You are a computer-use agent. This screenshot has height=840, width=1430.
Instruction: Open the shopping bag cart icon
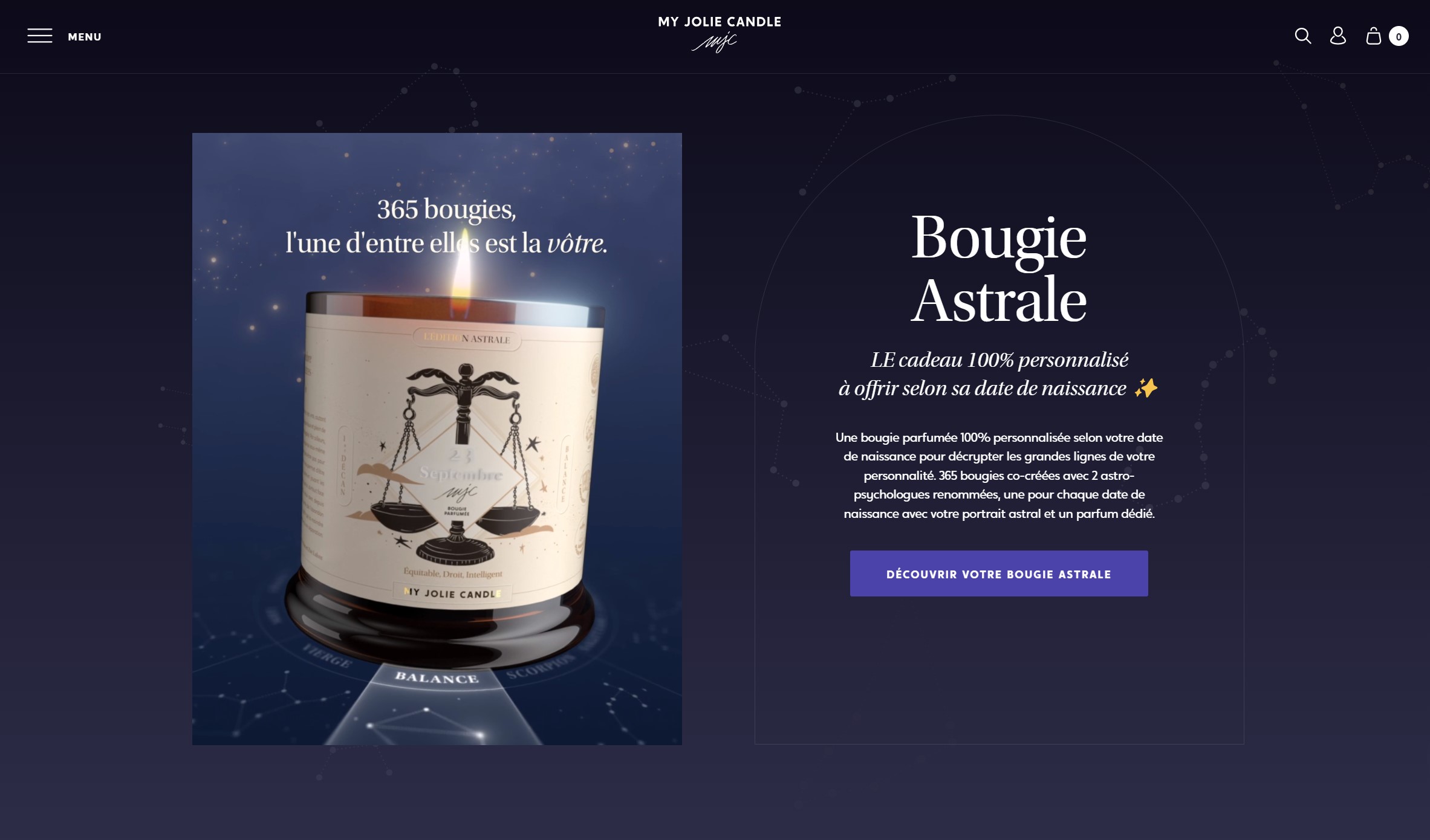pyautogui.click(x=1373, y=36)
